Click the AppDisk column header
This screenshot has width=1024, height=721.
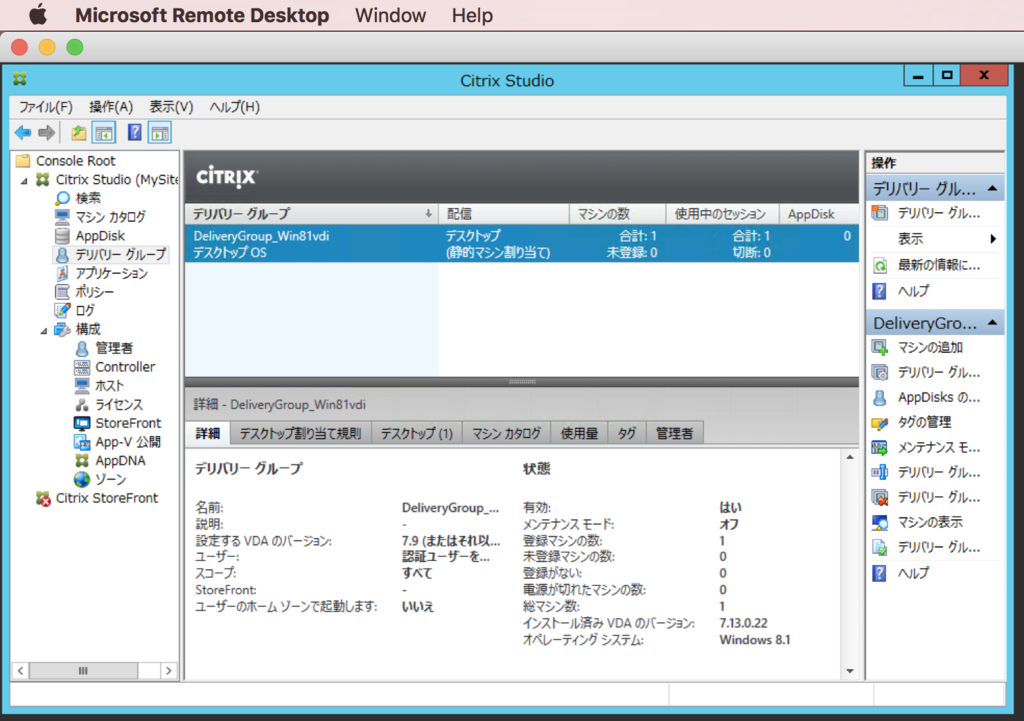pyautogui.click(x=818, y=214)
